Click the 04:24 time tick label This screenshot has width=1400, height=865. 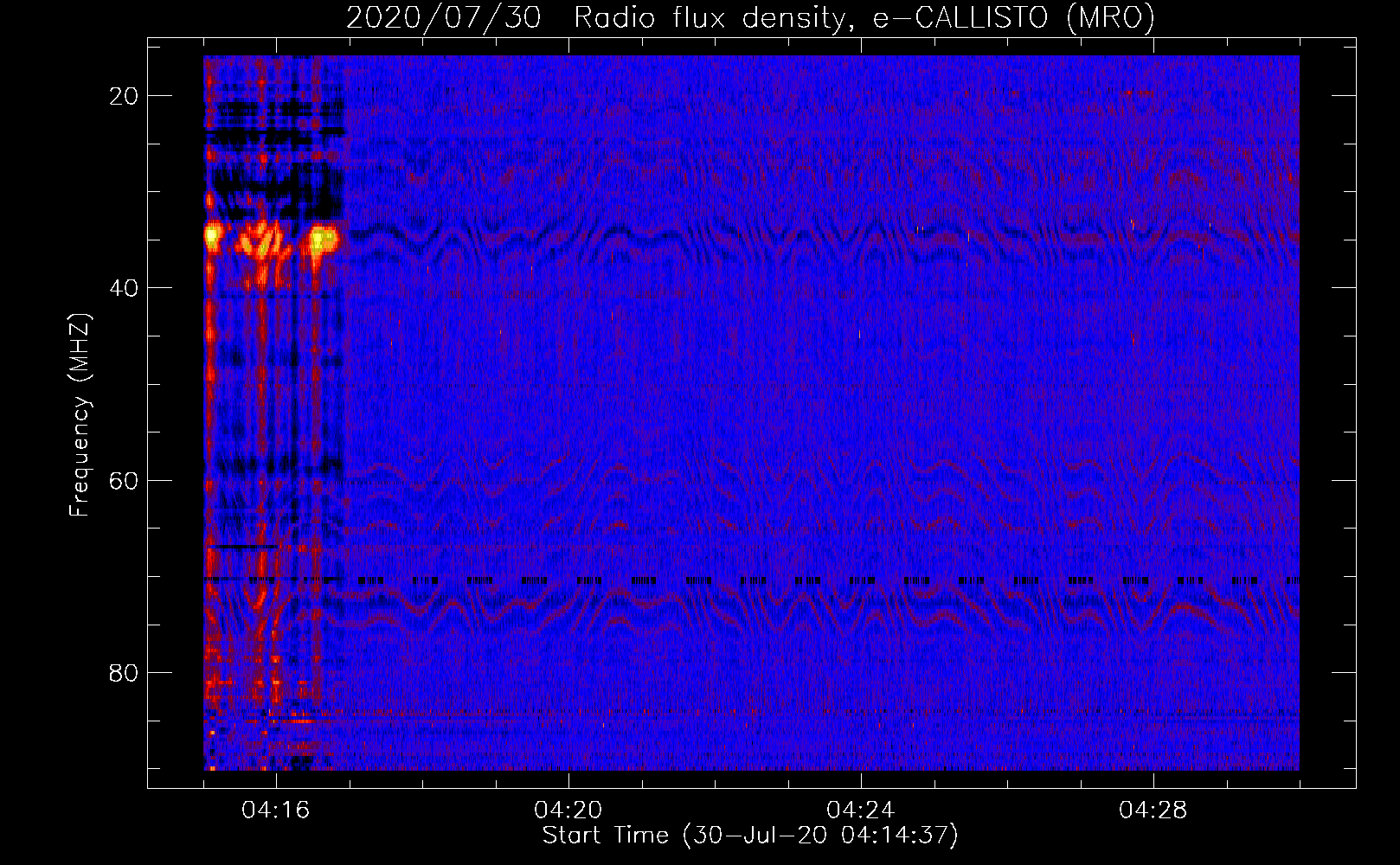pyautogui.click(x=861, y=811)
